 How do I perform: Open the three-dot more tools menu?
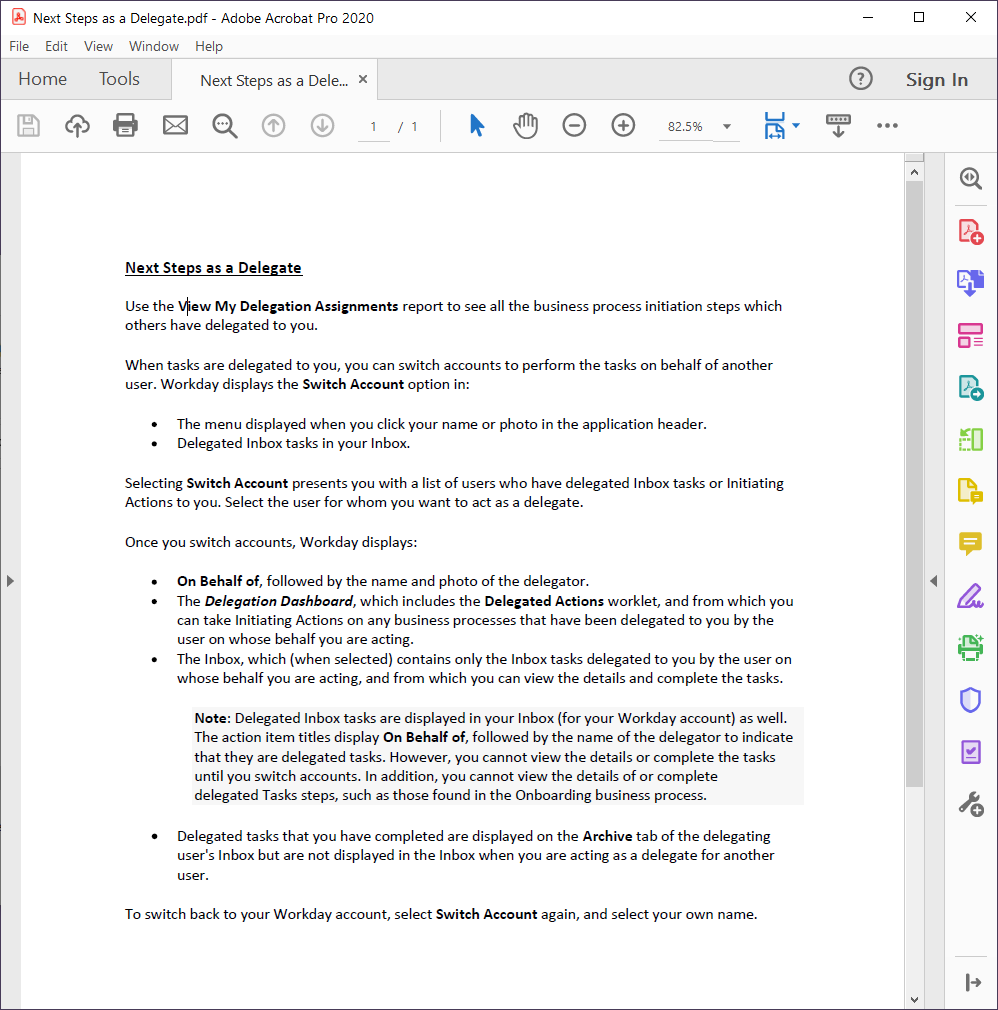(887, 126)
